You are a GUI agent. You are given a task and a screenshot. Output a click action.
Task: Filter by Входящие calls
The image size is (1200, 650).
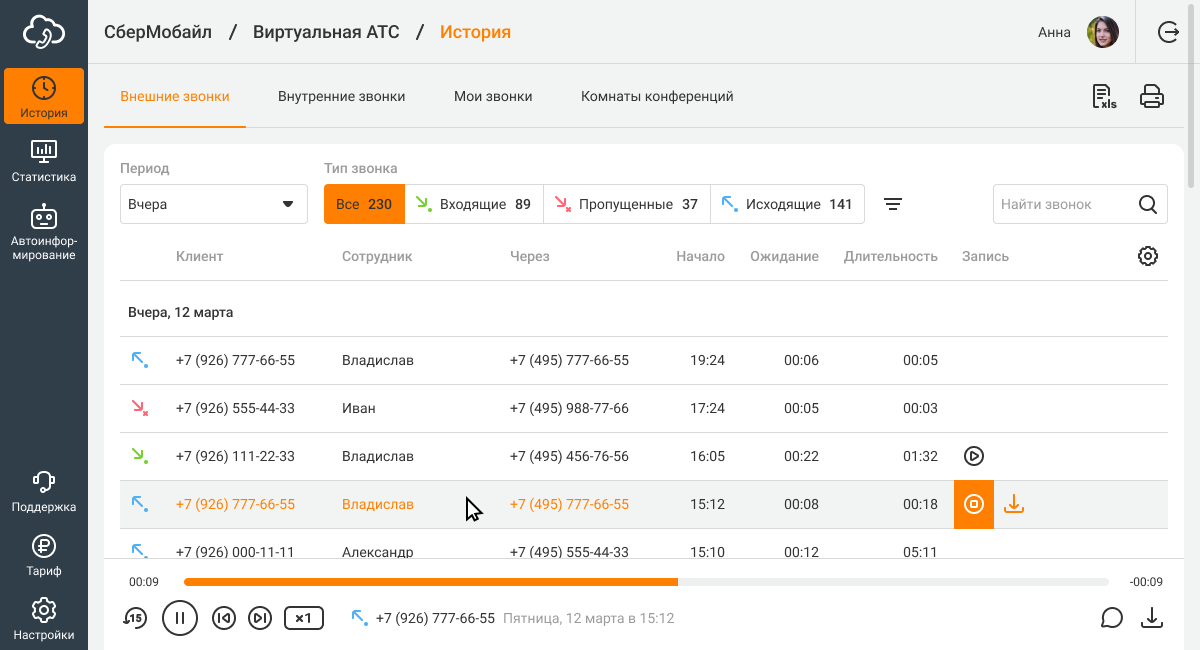point(474,204)
